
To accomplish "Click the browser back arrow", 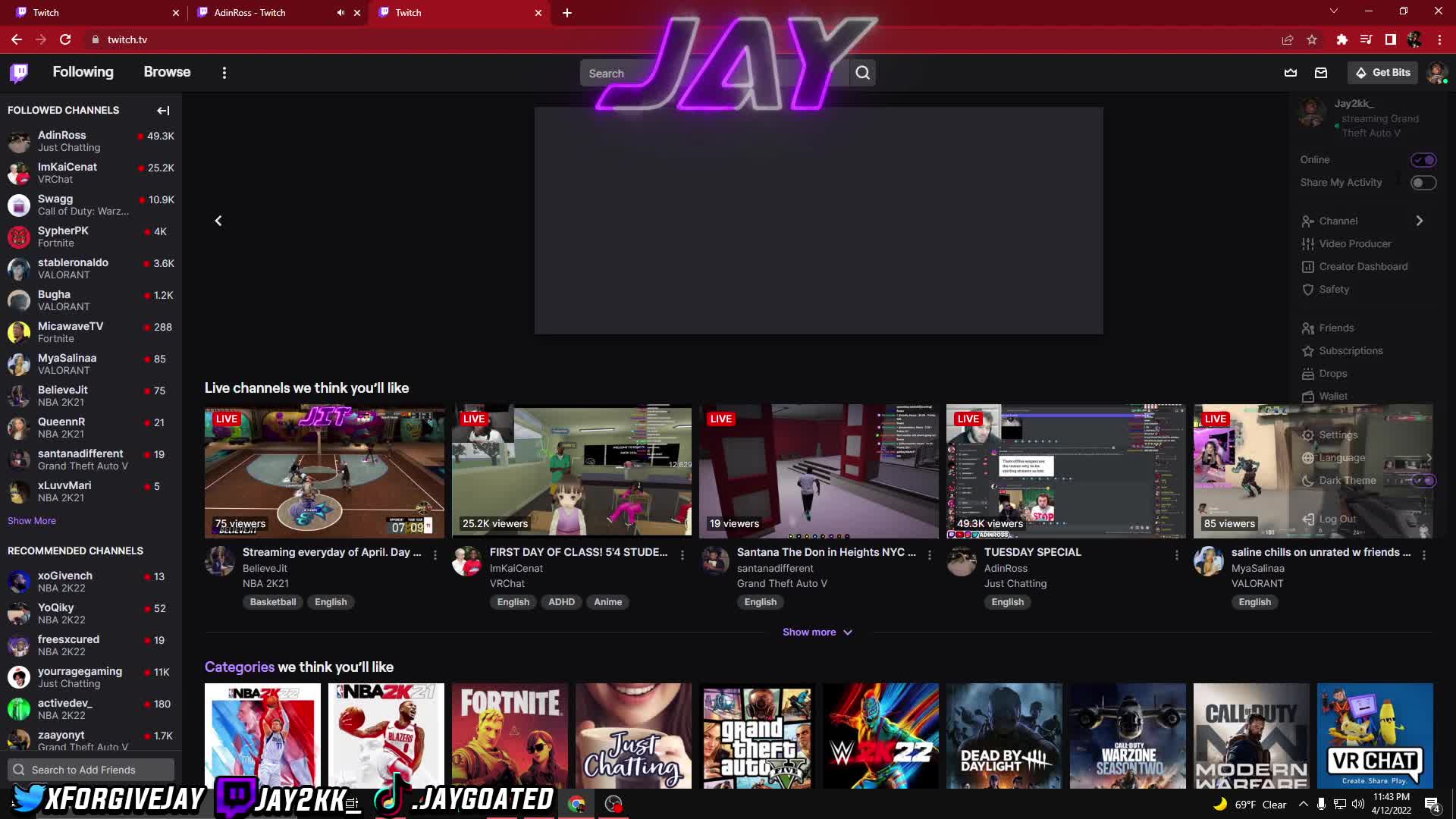I will point(17,39).
